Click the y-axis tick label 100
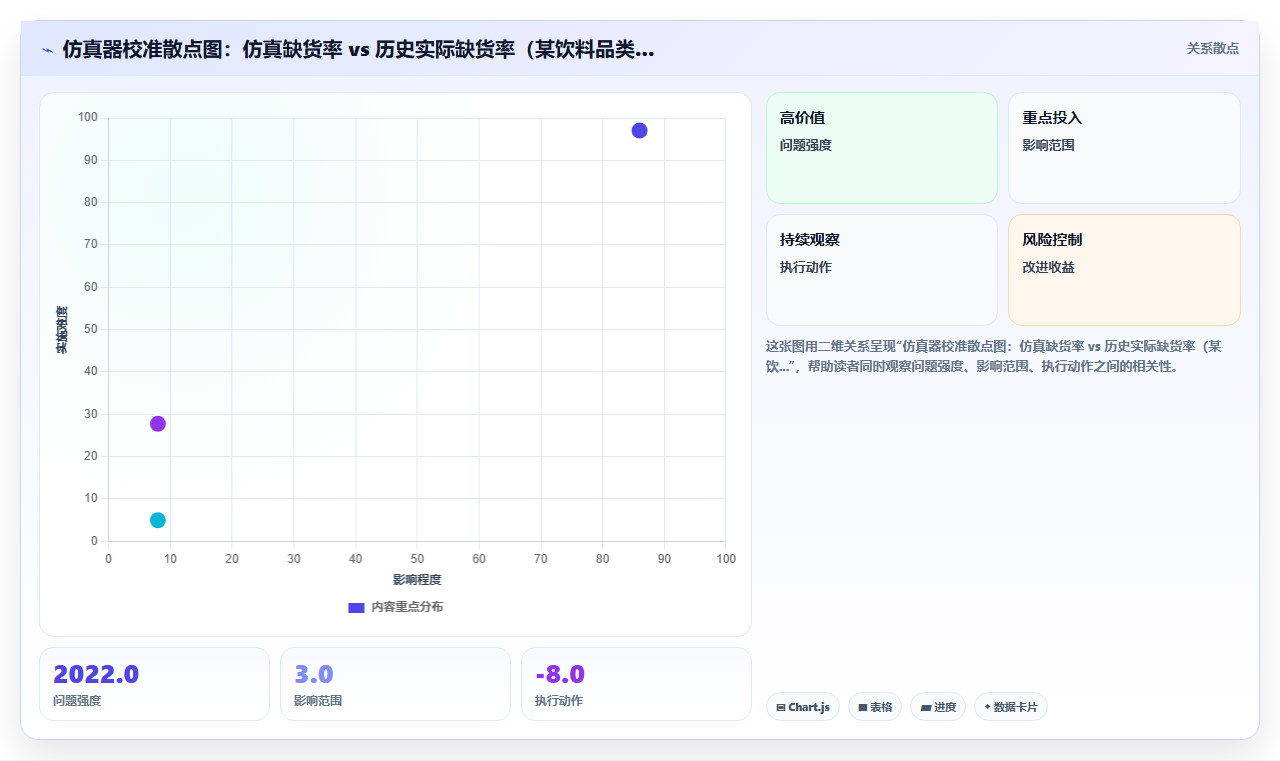Image resolution: width=1280 pixels, height=761 pixels. click(88, 118)
